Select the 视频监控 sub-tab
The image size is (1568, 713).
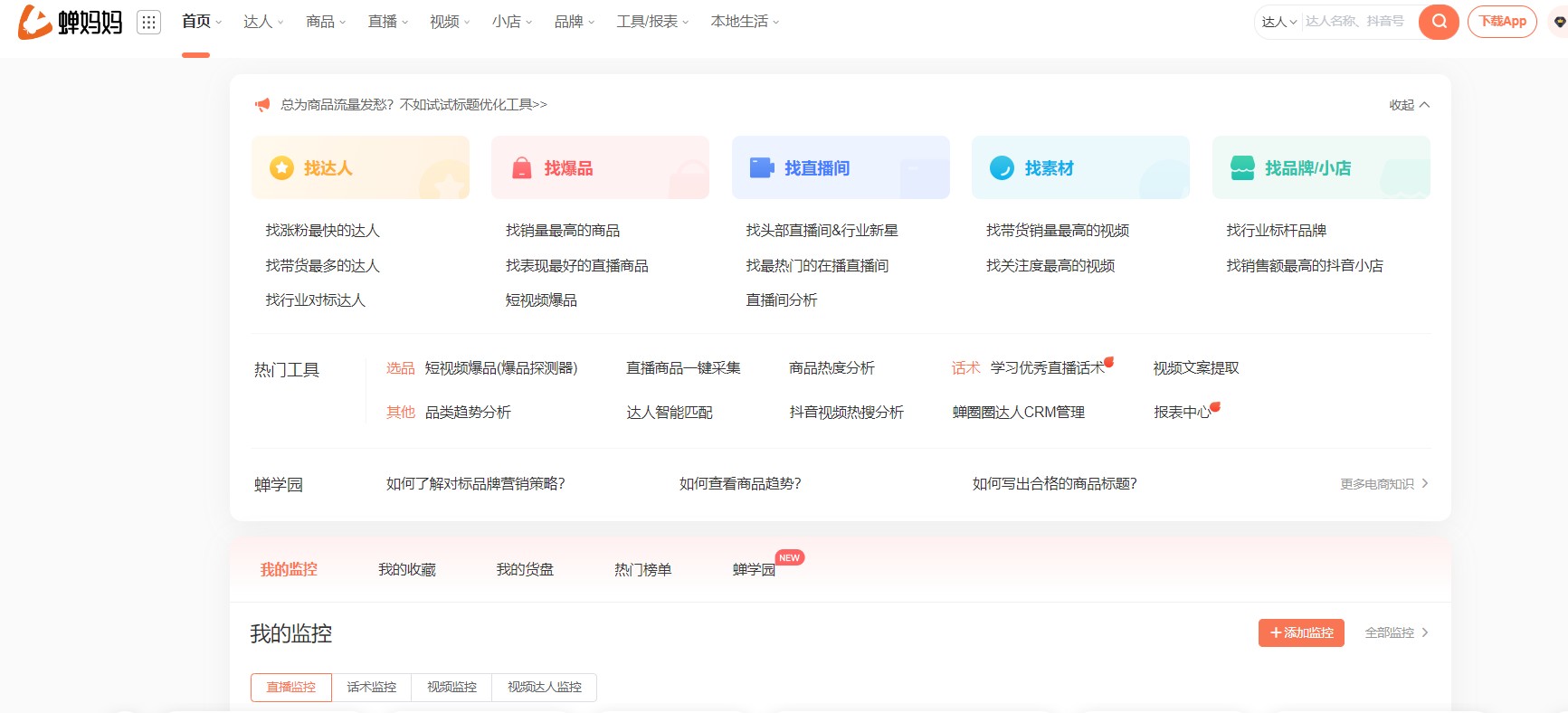pyautogui.click(x=451, y=687)
